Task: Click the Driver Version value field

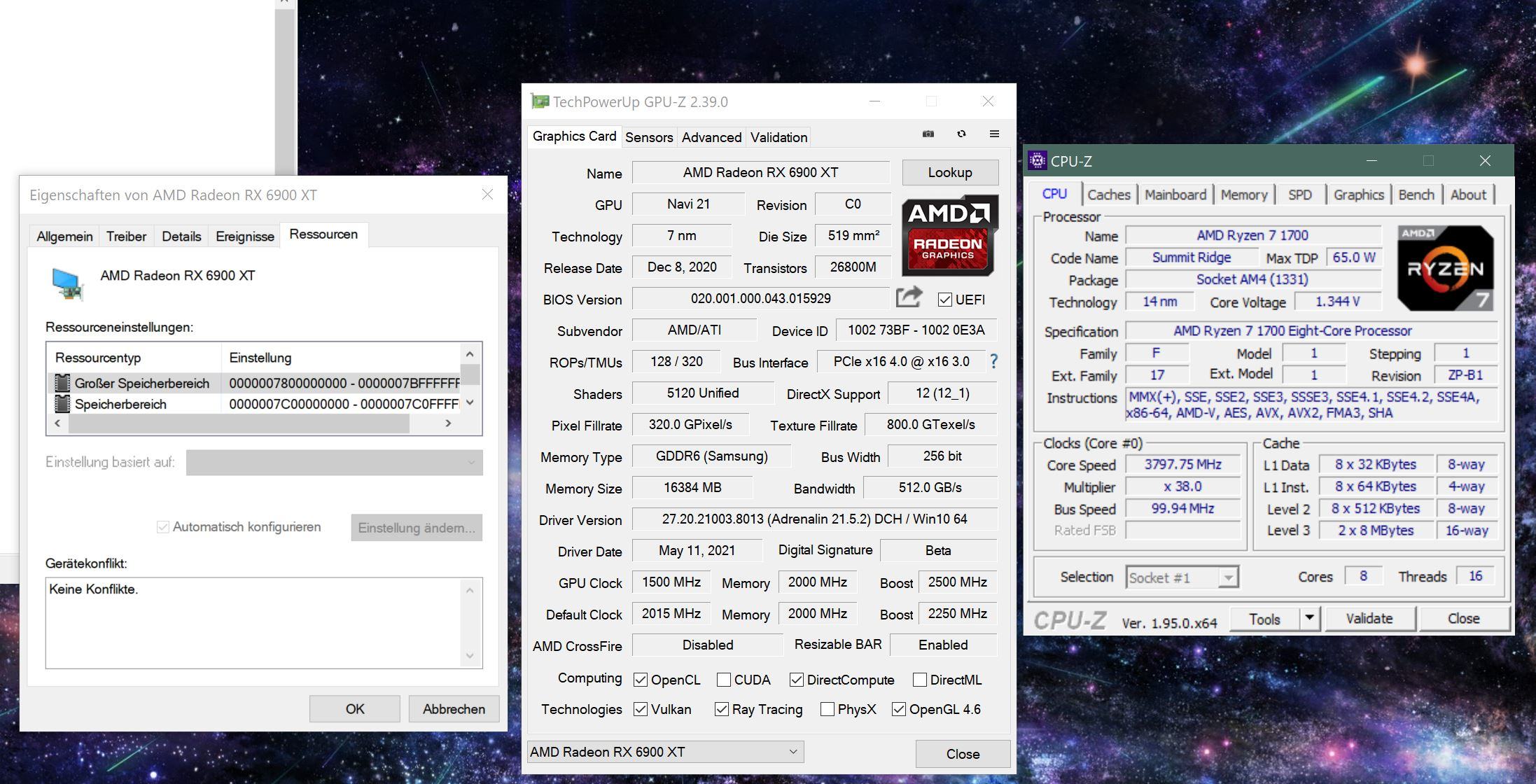Action: pos(814,519)
